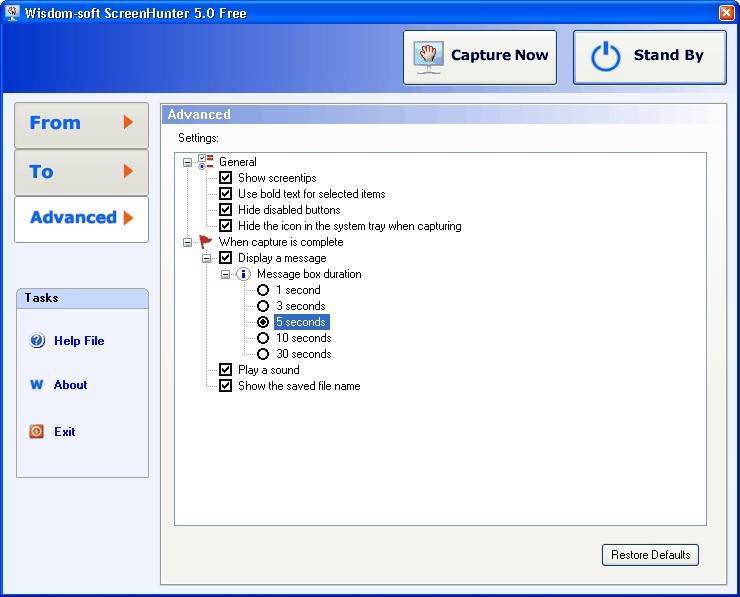Select the When capture is complete label
Viewport: 740px width, 597px height.
pyautogui.click(x=281, y=242)
